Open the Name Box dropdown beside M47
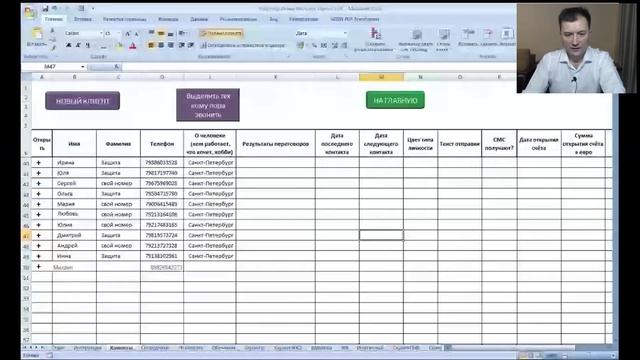 point(83,67)
